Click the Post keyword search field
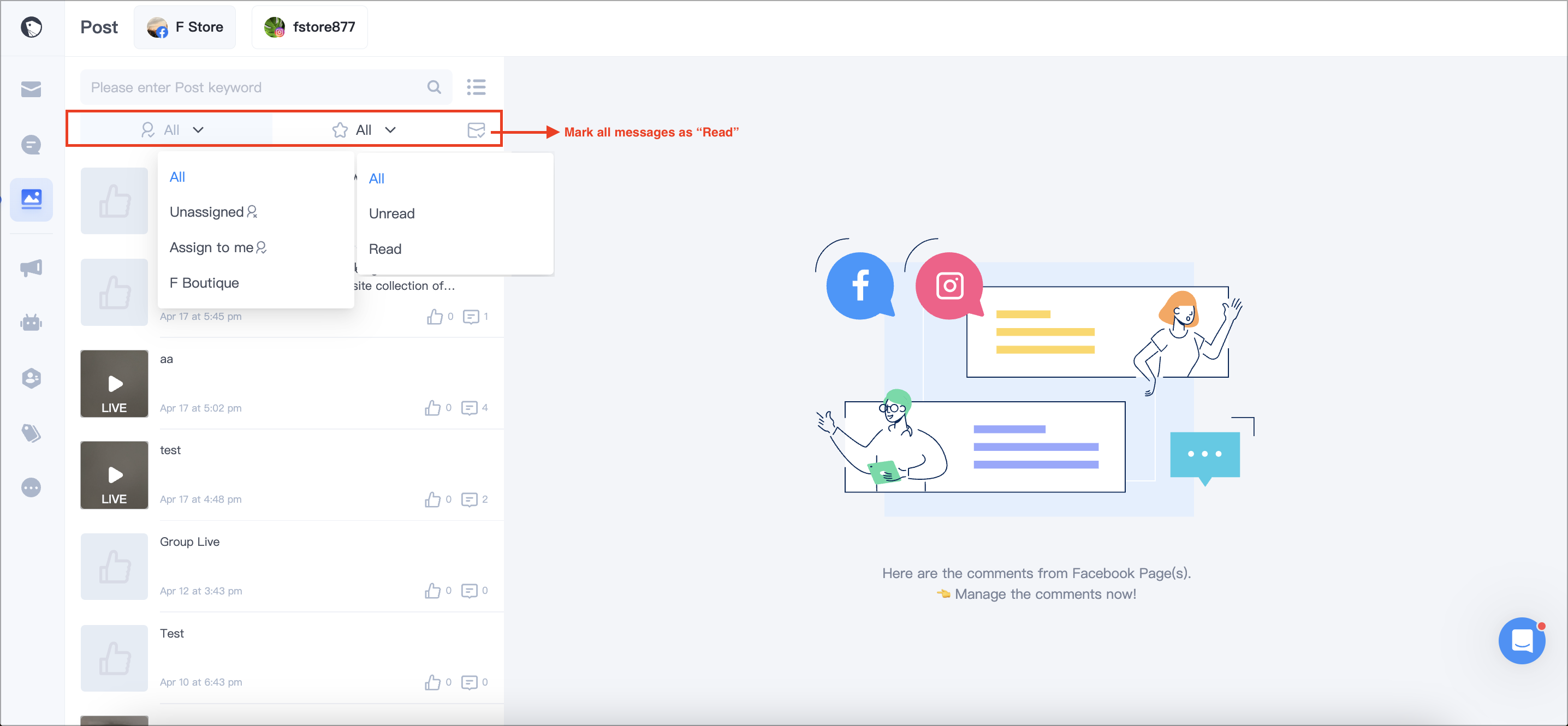 [x=266, y=87]
